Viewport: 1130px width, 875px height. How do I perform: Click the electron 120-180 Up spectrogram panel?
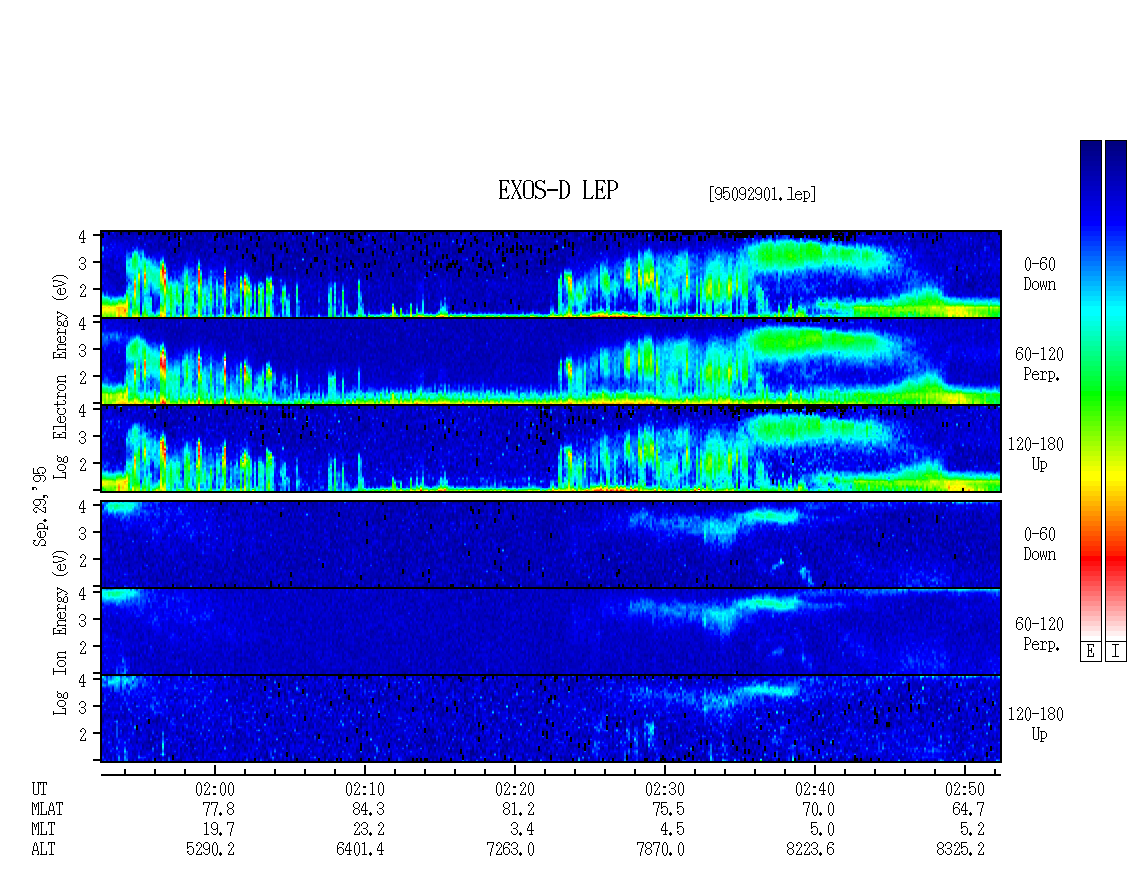[x=551, y=448]
